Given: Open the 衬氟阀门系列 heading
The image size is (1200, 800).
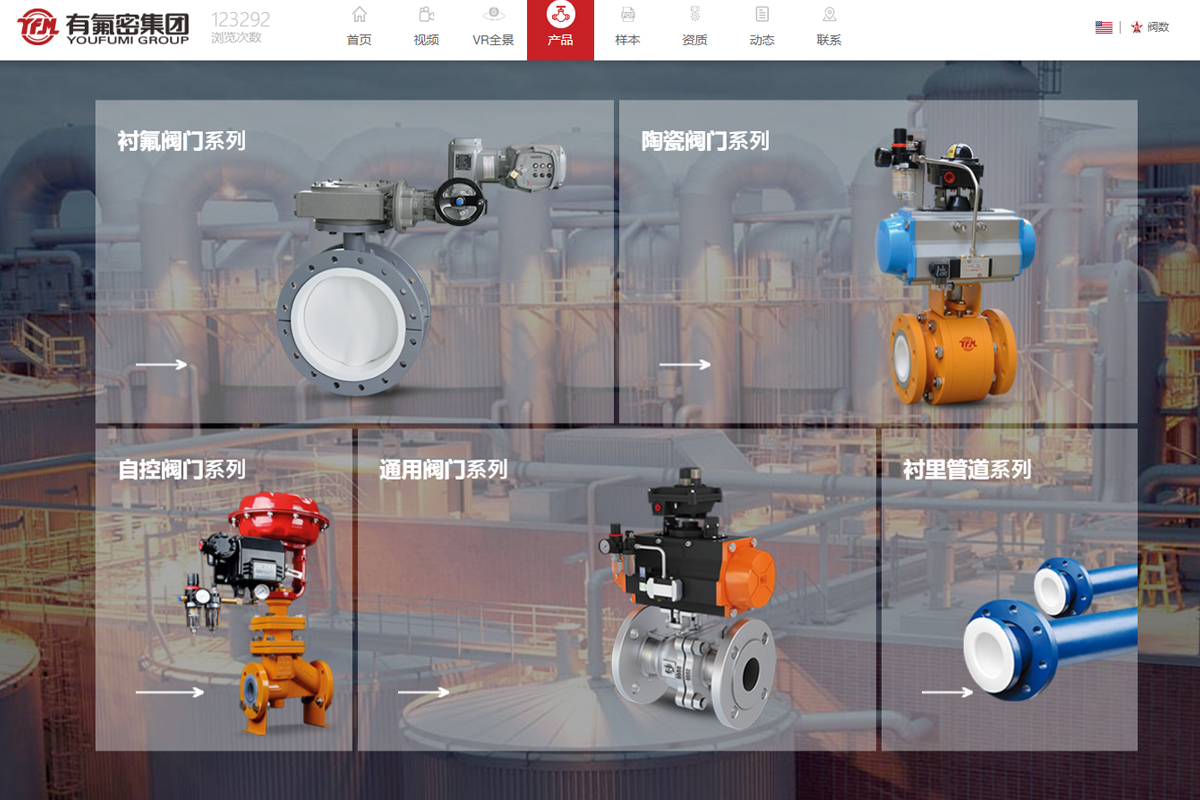Looking at the screenshot, I should coord(181,141).
